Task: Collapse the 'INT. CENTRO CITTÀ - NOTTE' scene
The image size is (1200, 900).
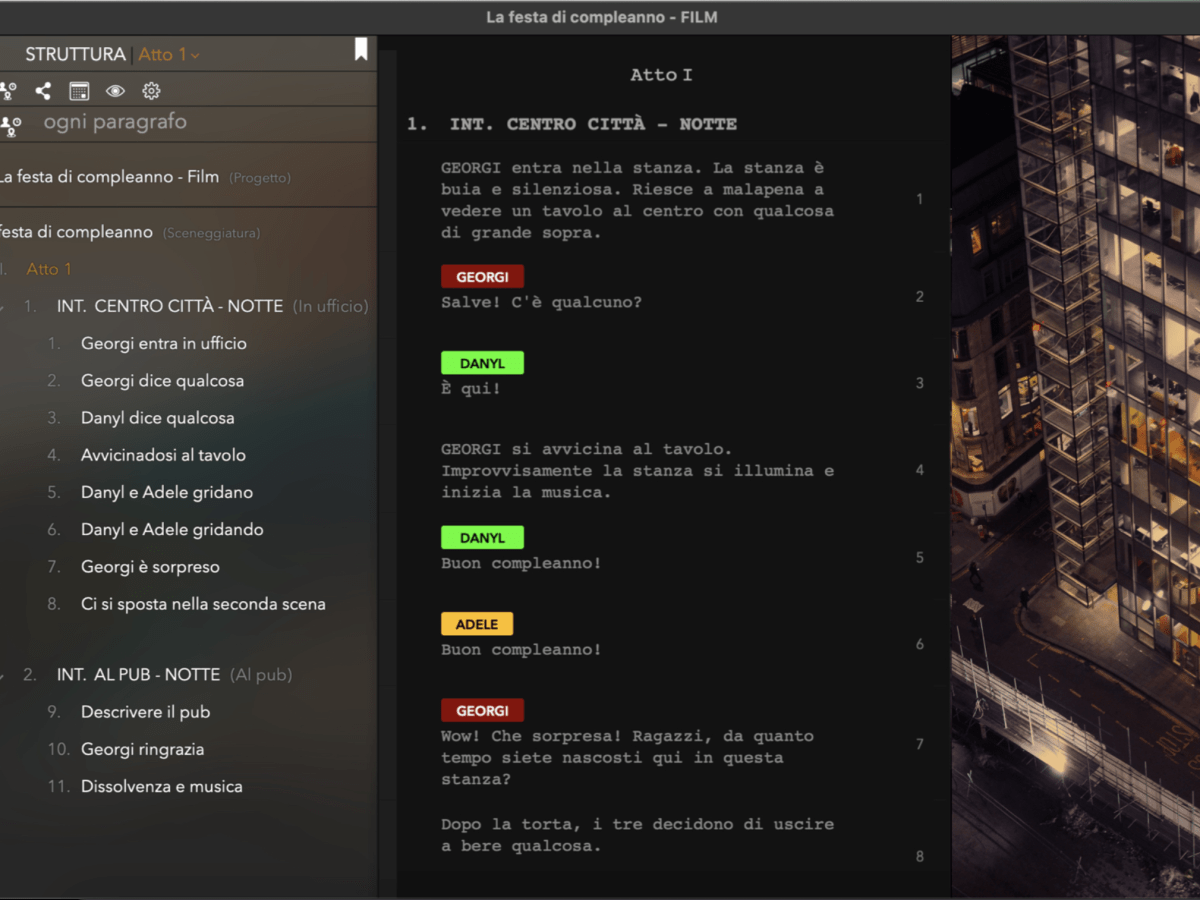Action: [x=3, y=307]
